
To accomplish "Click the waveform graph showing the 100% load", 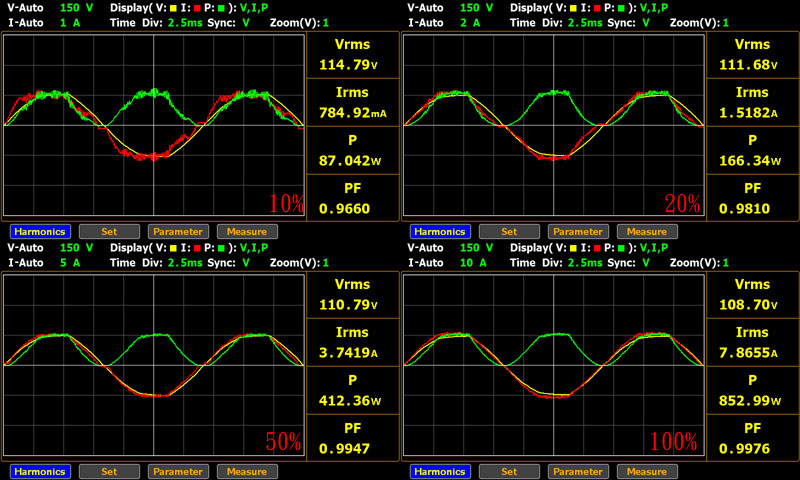I will click(554, 365).
